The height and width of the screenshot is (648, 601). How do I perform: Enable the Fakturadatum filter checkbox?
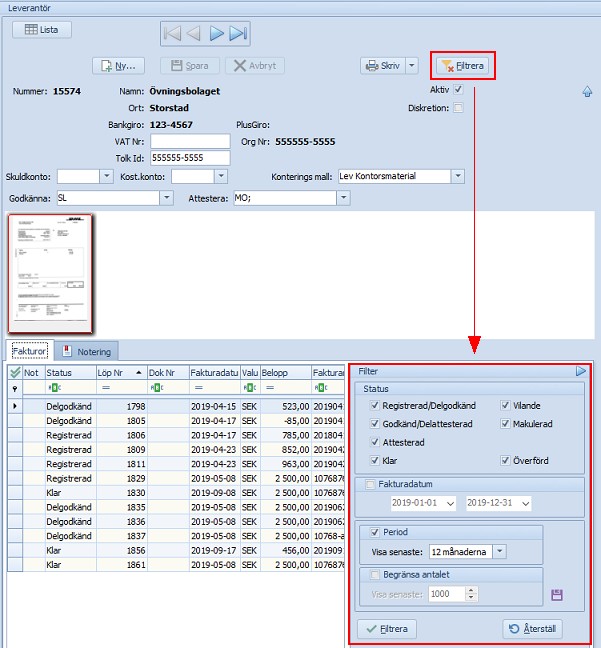pos(370,484)
